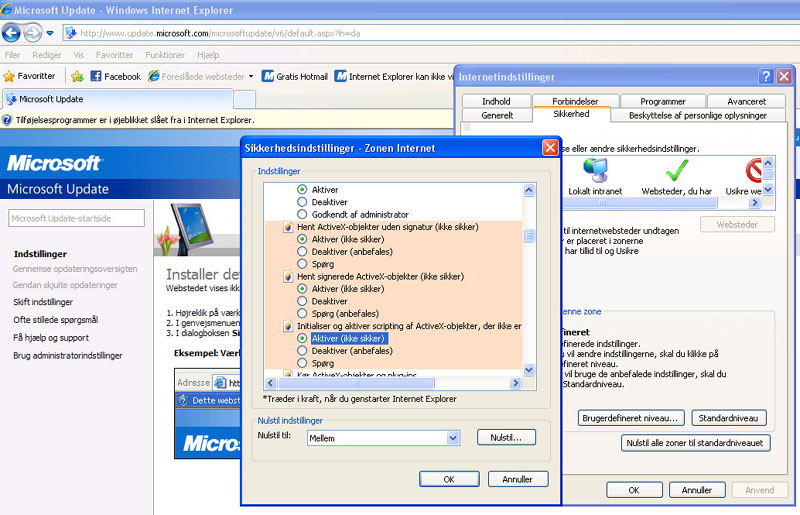Open the Gratis Hotmail bookmark
800x515 pixels.
click(295, 76)
